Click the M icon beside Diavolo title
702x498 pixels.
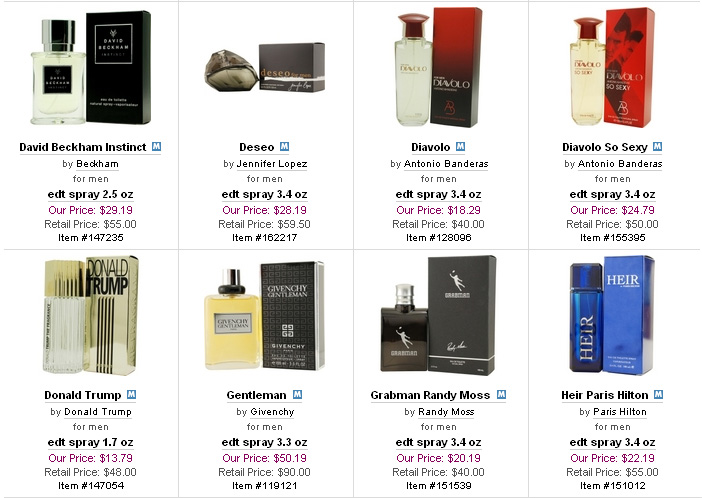click(460, 146)
